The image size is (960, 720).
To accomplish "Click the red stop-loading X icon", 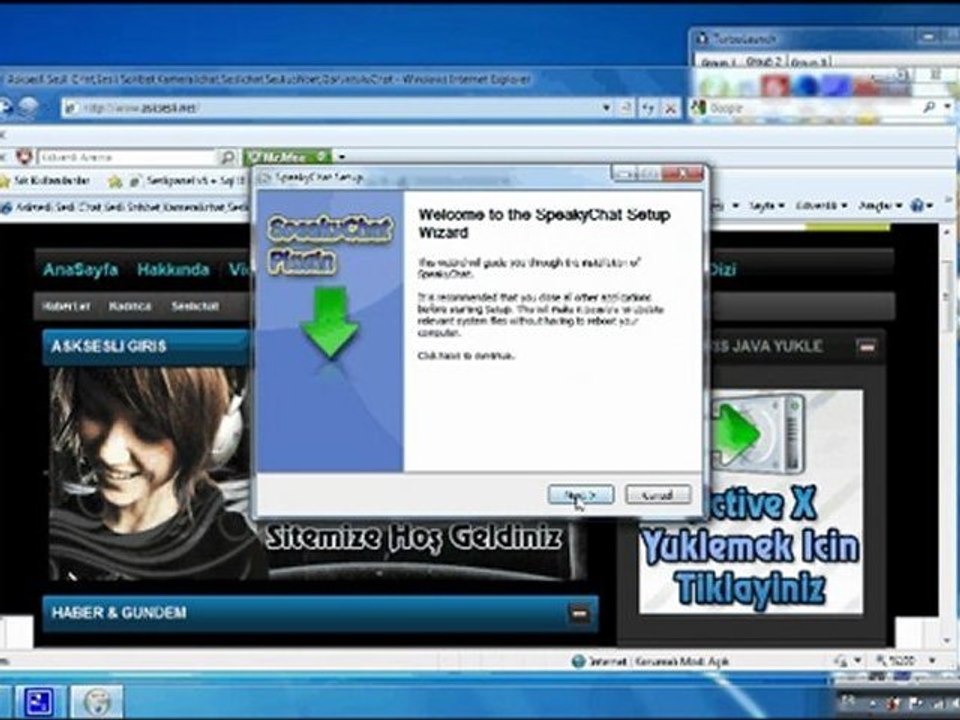I will click(670, 108).
